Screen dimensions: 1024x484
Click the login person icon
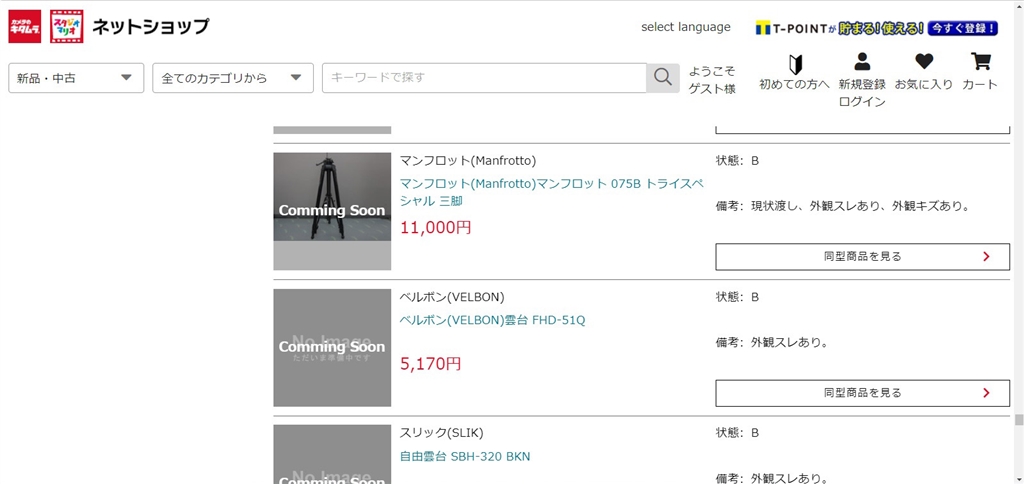pos(862,63)
